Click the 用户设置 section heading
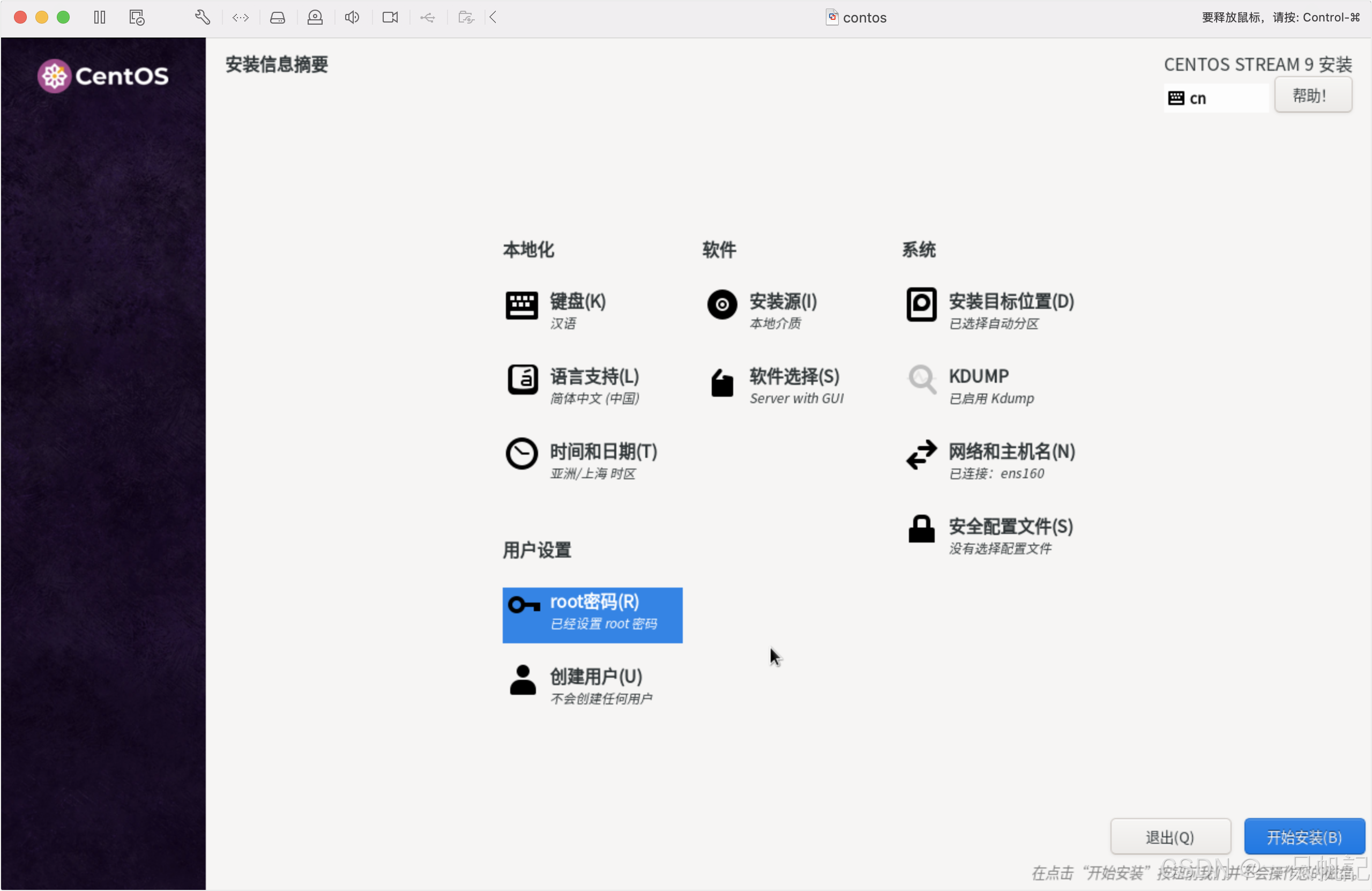1372x891 pixels. coord(537,550)
